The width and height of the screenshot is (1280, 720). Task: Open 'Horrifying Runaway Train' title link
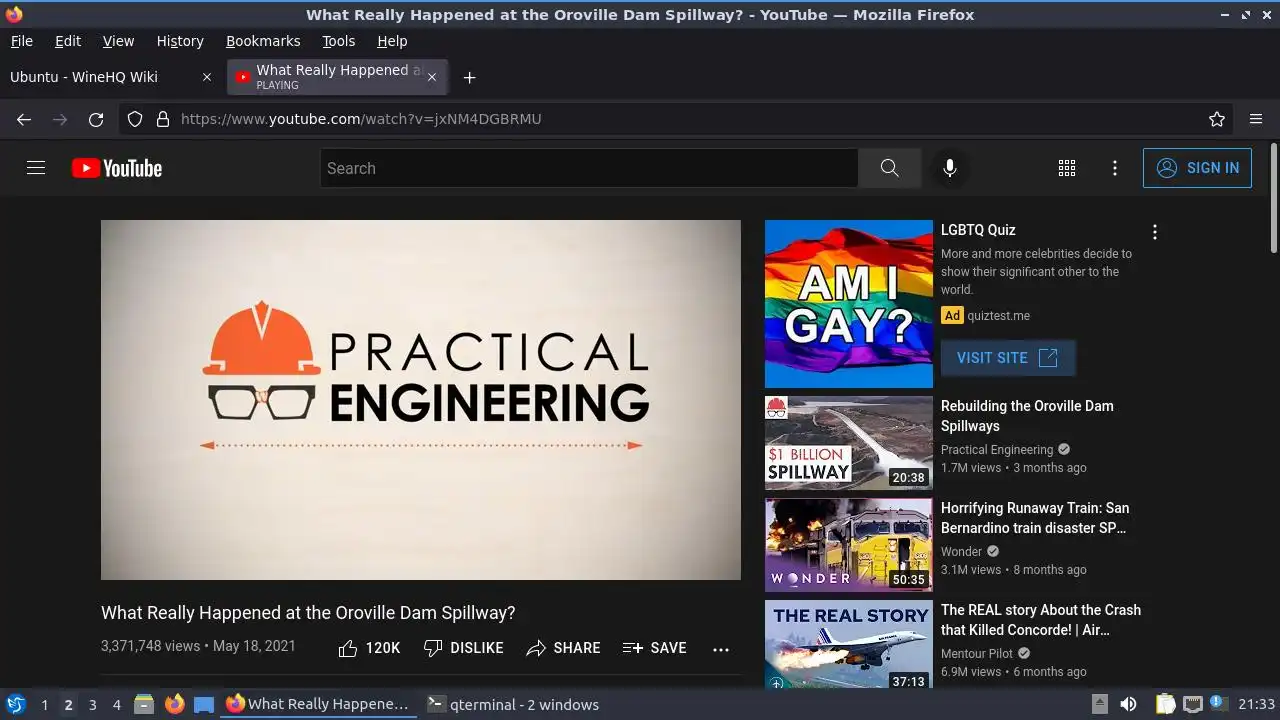pos(1035,518)
